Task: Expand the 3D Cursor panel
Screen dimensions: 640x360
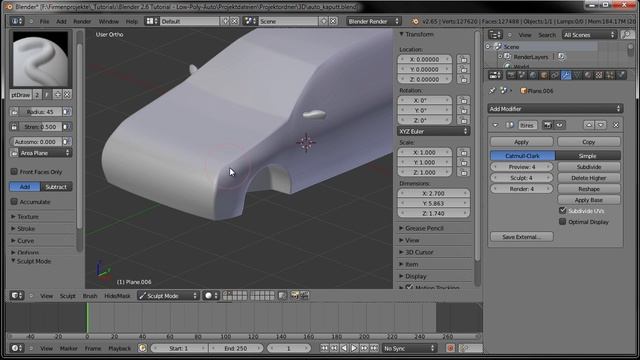Action: [419, 252]
